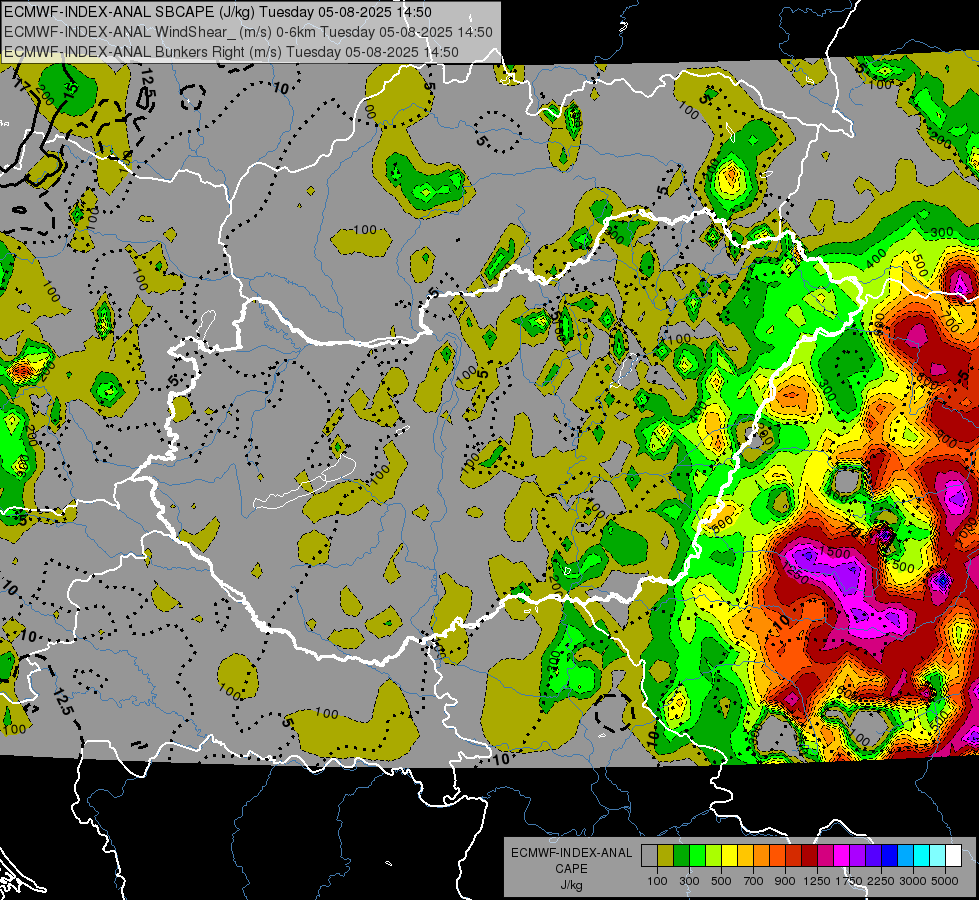Click the lime yellow-green legend swatch
Screen dimensions: 979x900
tap(713, 856)
